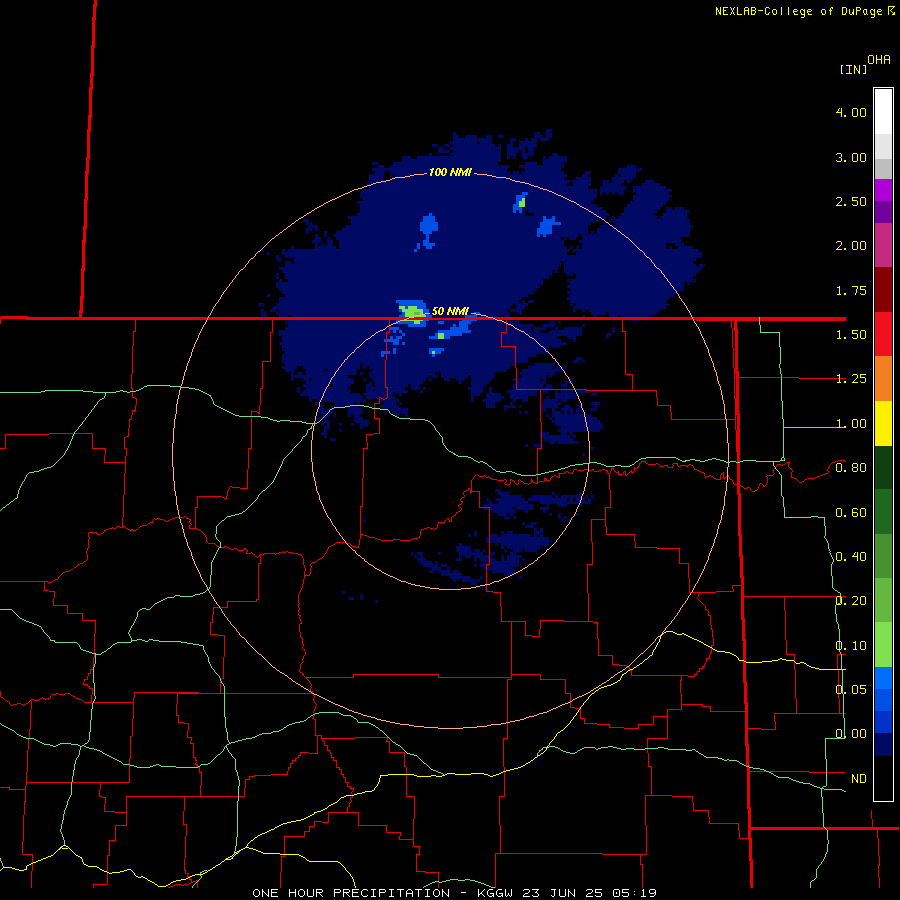The image size is (900, 900).
Task: Select the 1.50 legend value
Action: click(851, 335)
